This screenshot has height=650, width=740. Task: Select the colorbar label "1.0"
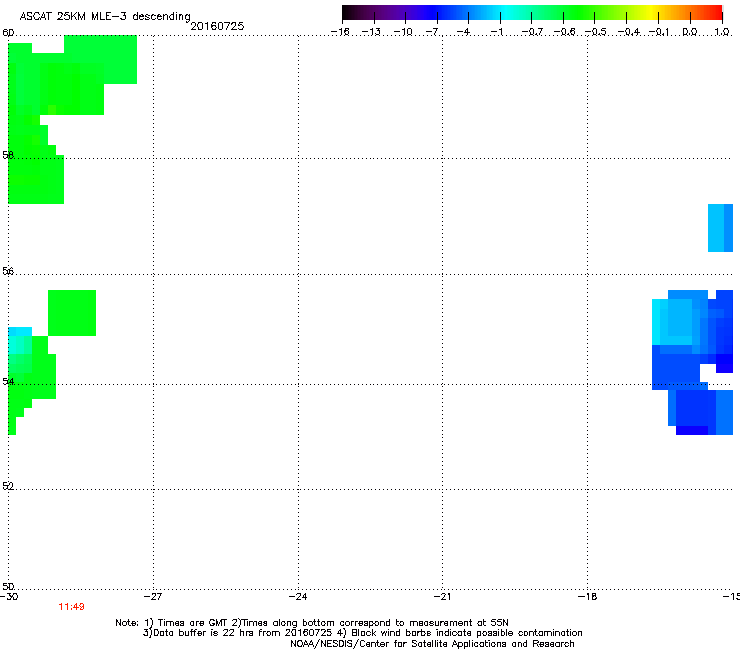click(722, 32)
